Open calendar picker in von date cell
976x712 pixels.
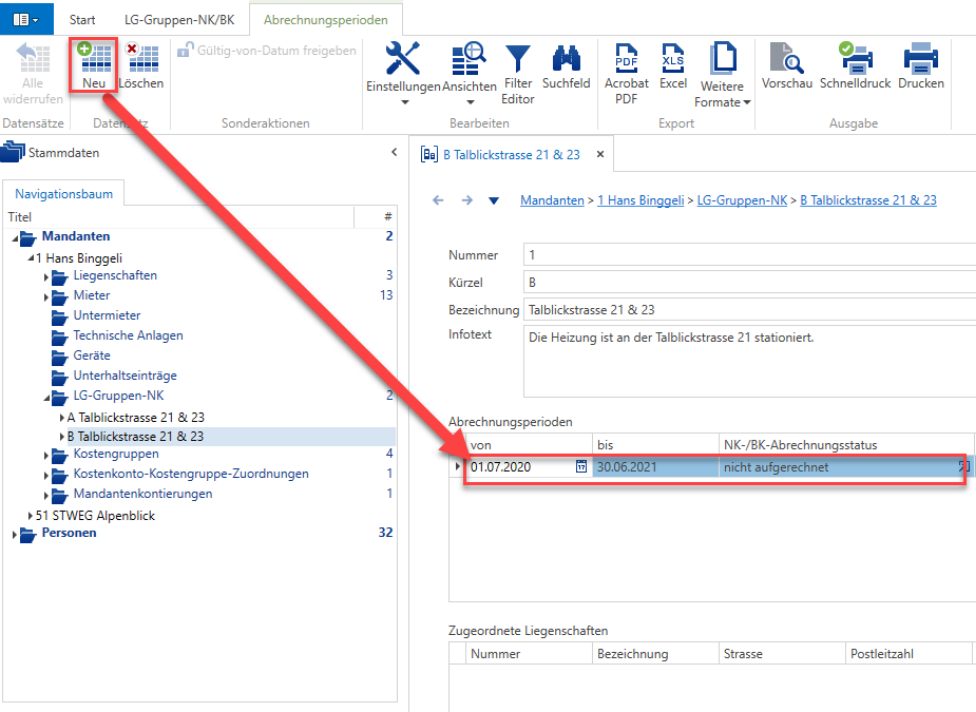coord(581,467)
